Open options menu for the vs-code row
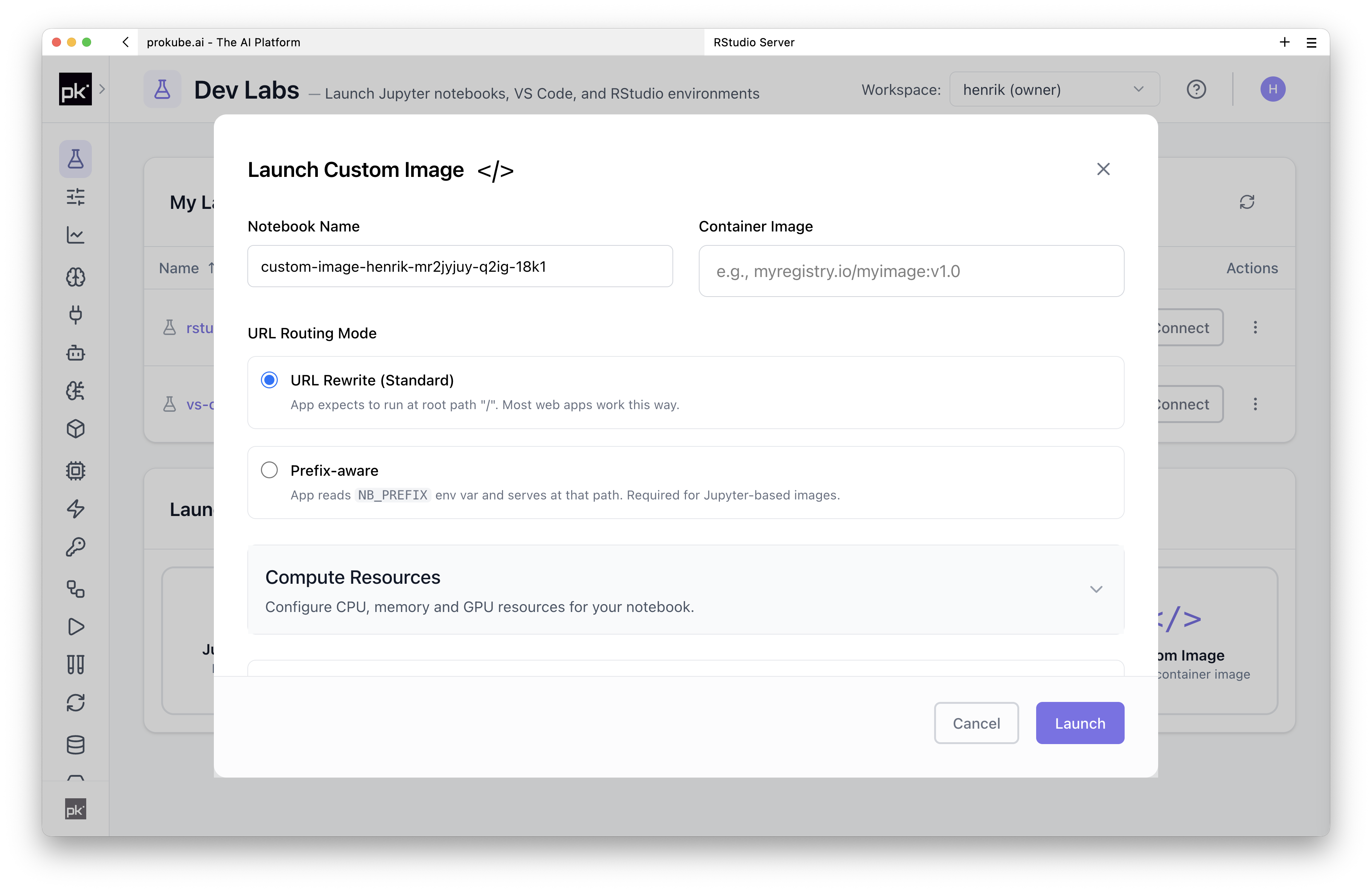Viewport: 1372px width, 892px height. [x=1255, y=405]
